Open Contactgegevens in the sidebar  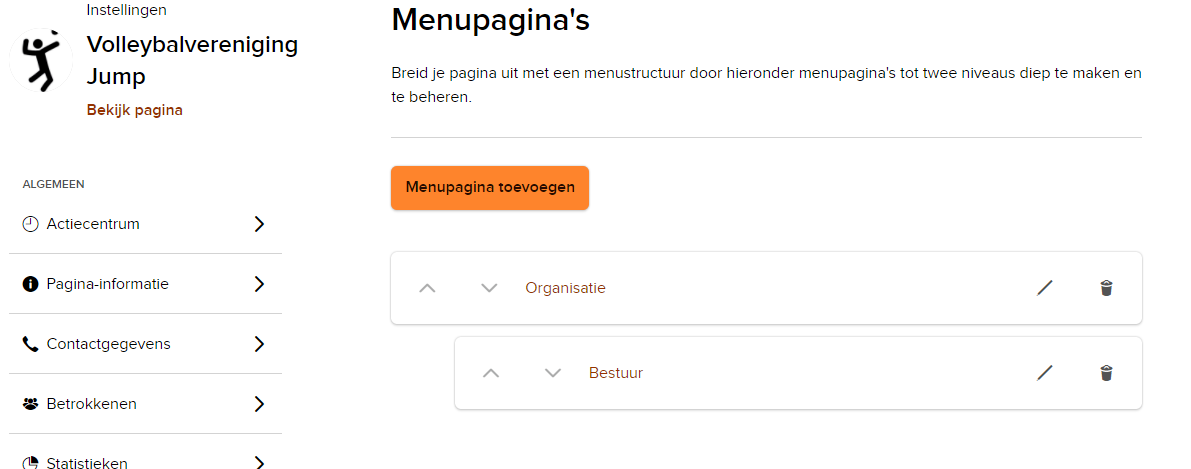(x=108, y=344)
